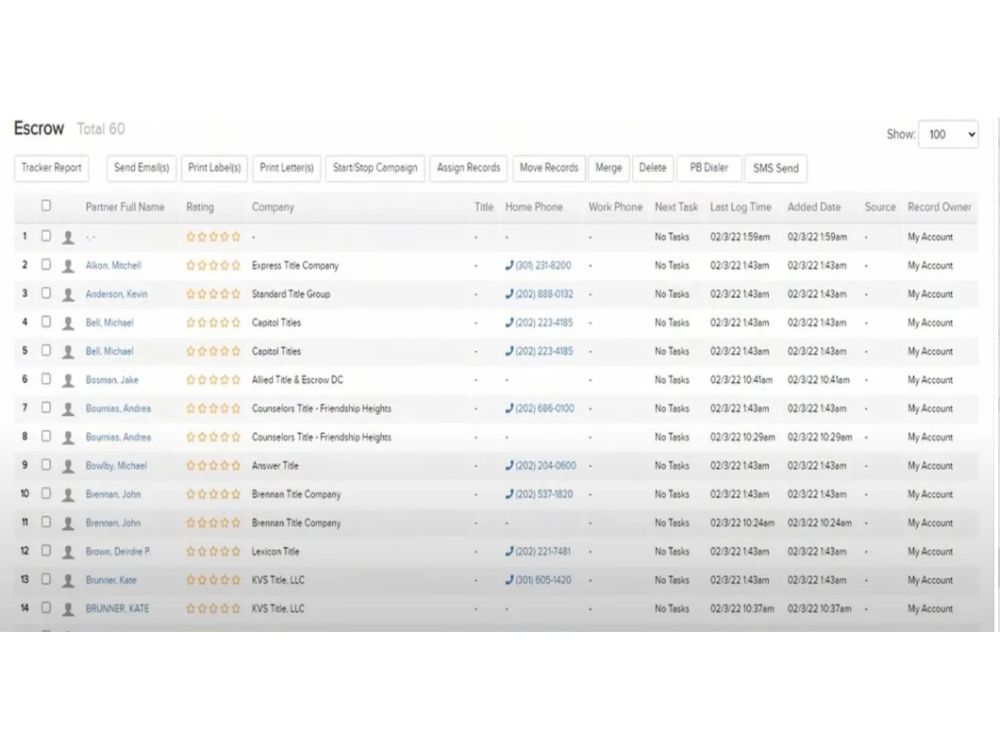Click the Tracker Report button
The height and width of the screenshot is (750, 1000).
coord(51,168)
